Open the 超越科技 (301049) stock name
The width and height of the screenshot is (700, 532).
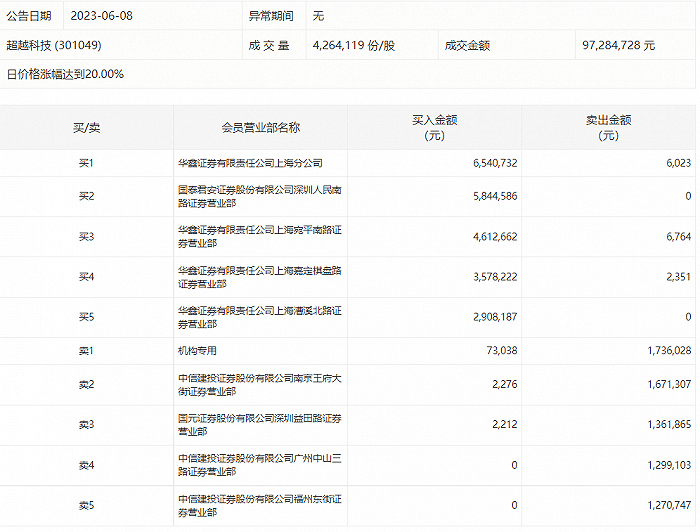point(54,45)
